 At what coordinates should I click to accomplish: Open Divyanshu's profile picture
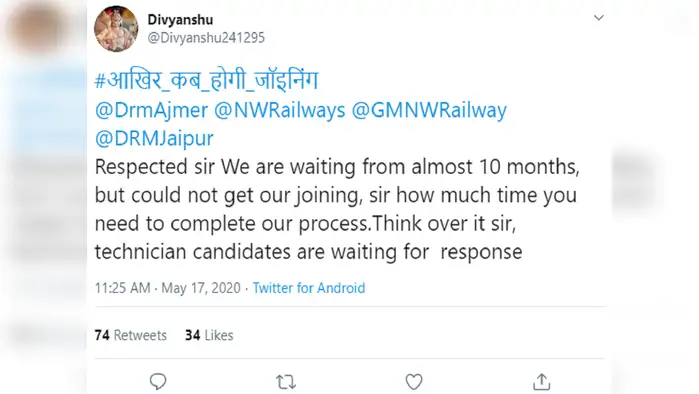point(116,29)
